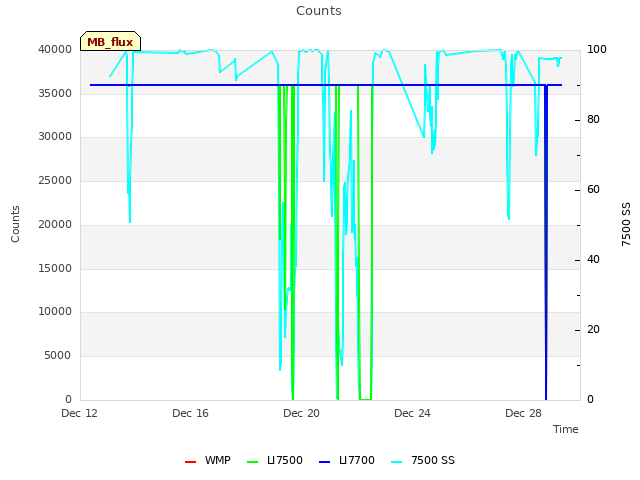Click the Dec 28 x-axis tick
The width and height of the screenshot is (640, 480).
[x=523, y=413]
